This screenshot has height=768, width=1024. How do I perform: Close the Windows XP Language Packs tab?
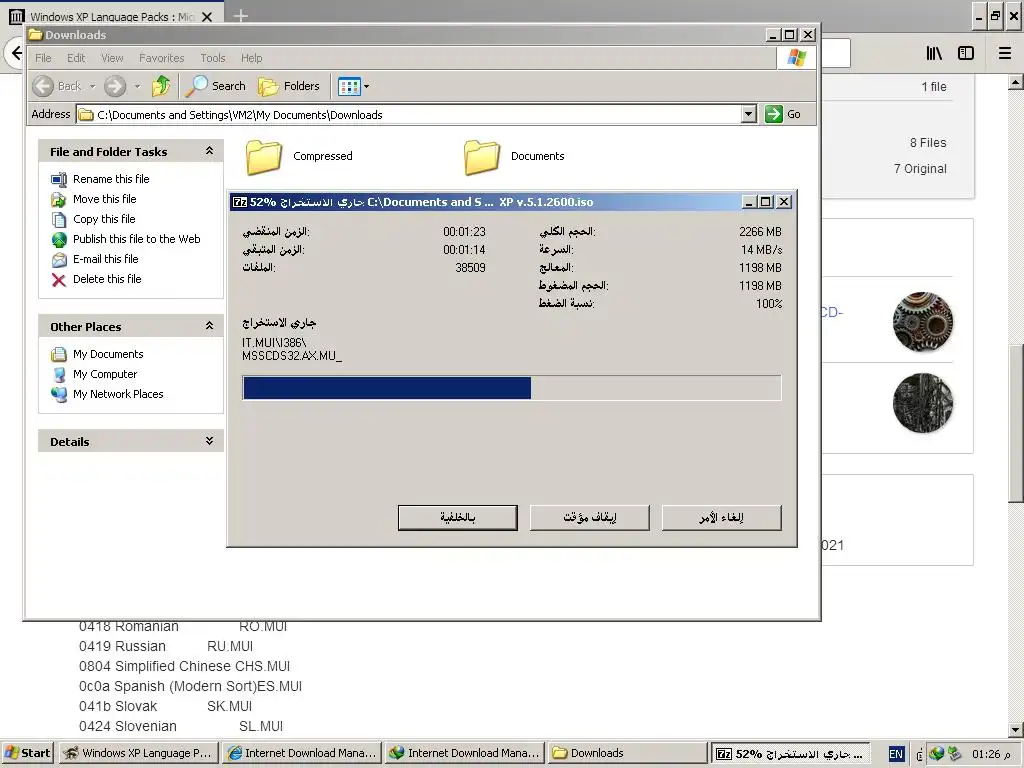pos(206,16)
